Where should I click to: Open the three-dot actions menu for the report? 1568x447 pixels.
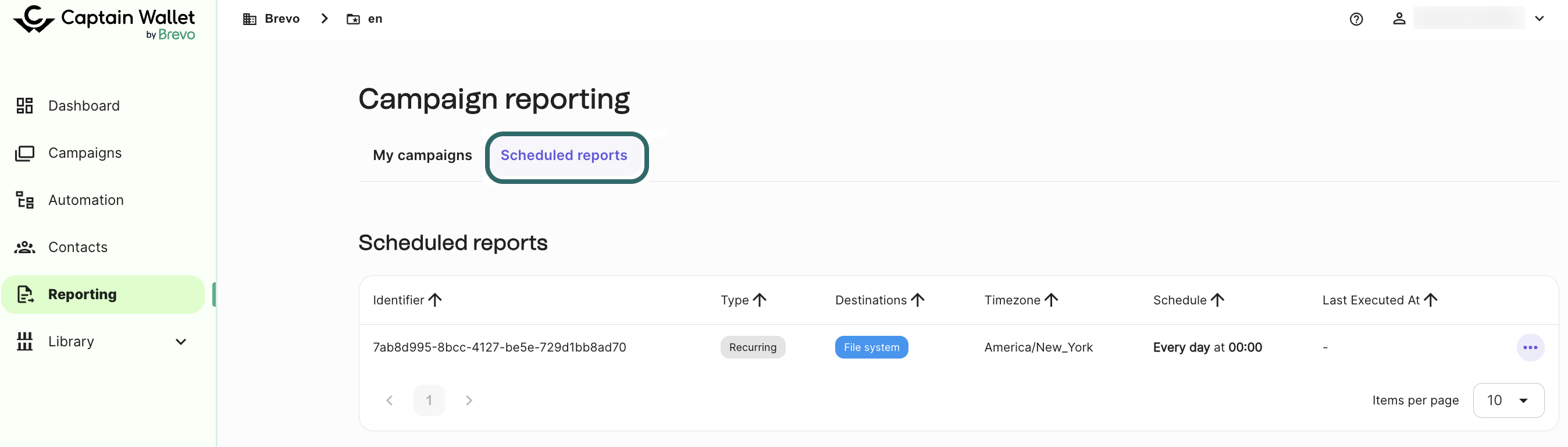click(x=1530, y=347)
